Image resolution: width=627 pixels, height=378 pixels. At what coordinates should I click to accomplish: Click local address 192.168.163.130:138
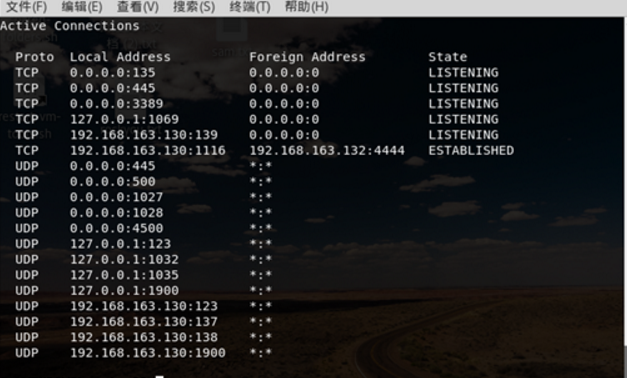coord(144,338)
